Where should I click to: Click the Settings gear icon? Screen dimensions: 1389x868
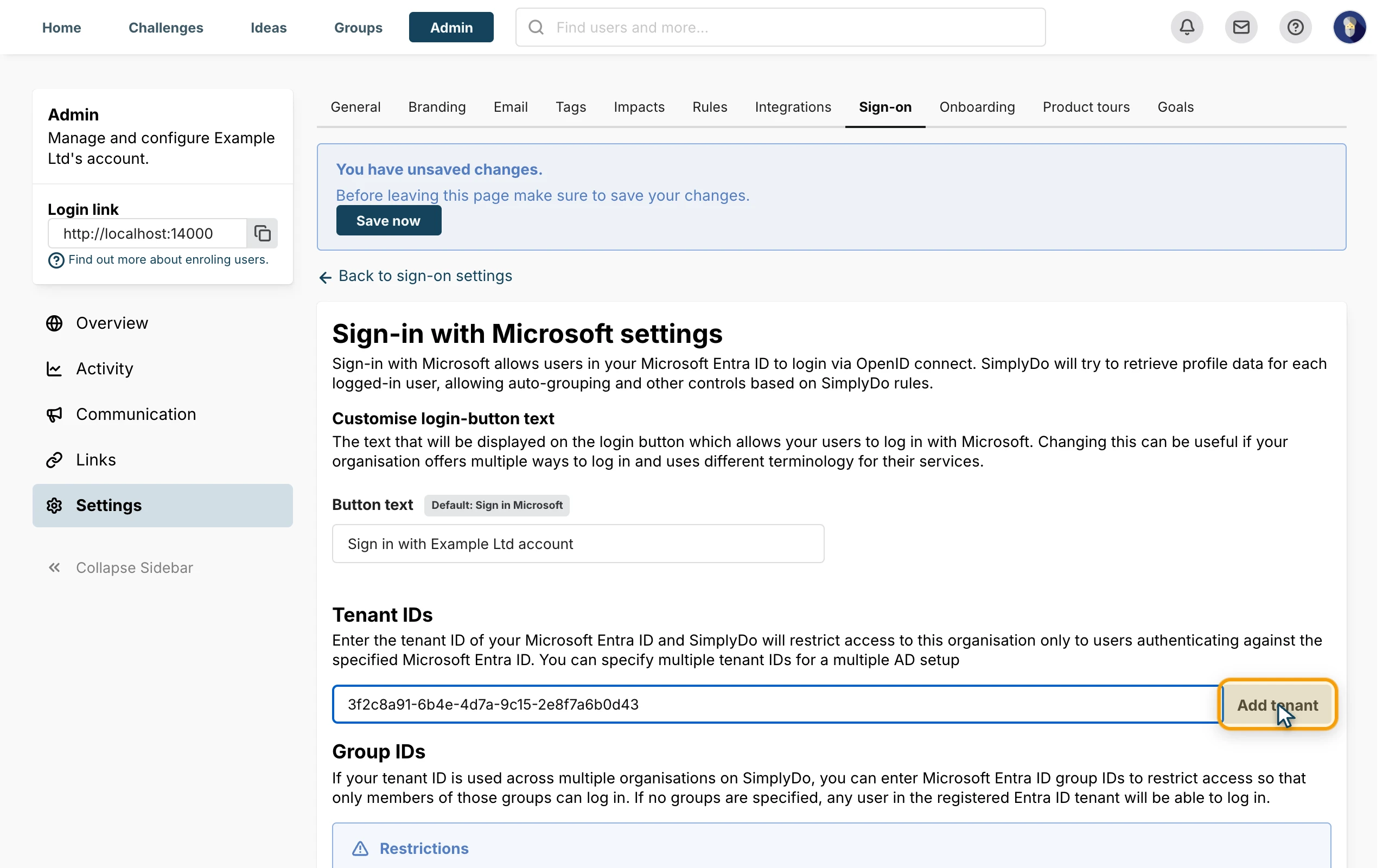54,505
